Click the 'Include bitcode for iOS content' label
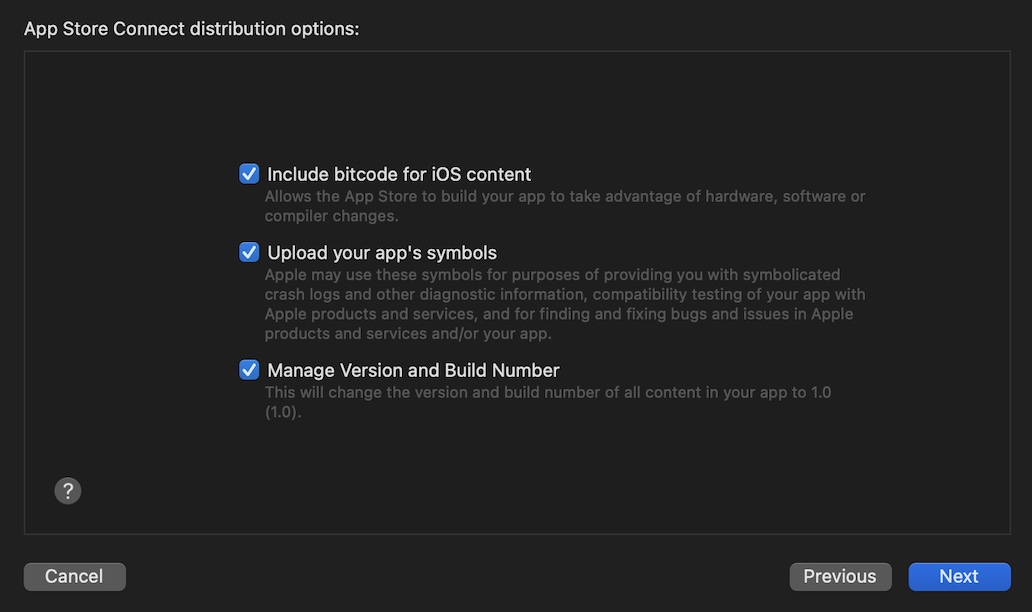Screen dimensions: 1032x612 [x=399, y=174]
